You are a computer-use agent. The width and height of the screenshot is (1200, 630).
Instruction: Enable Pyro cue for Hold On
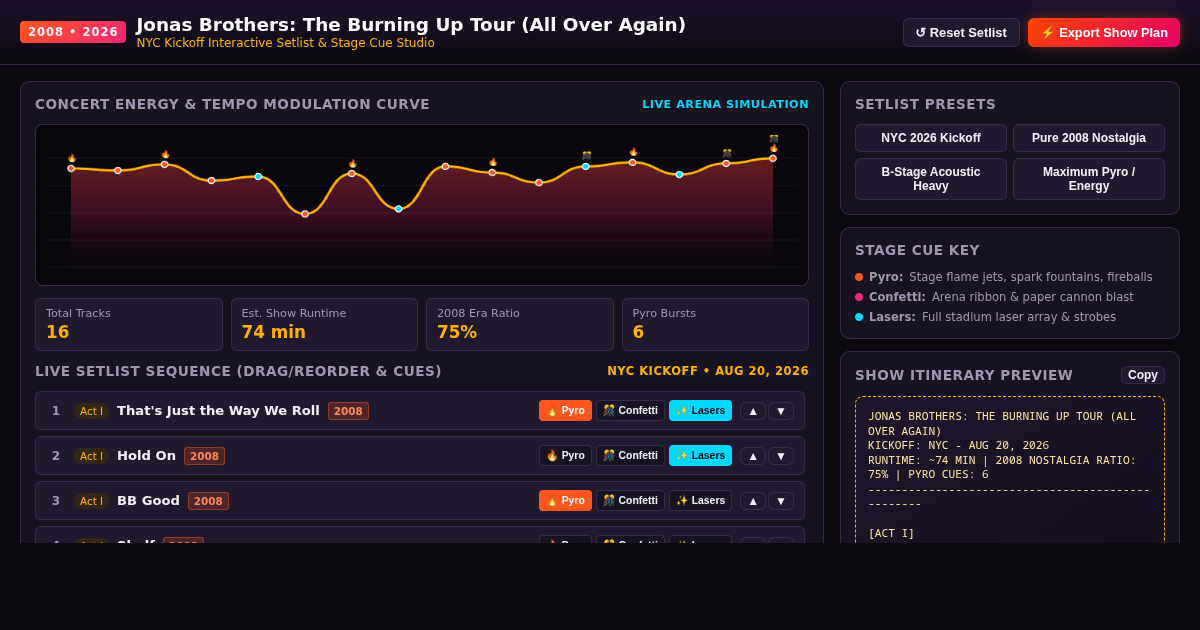pyautogui.click(x=565, y=456)
